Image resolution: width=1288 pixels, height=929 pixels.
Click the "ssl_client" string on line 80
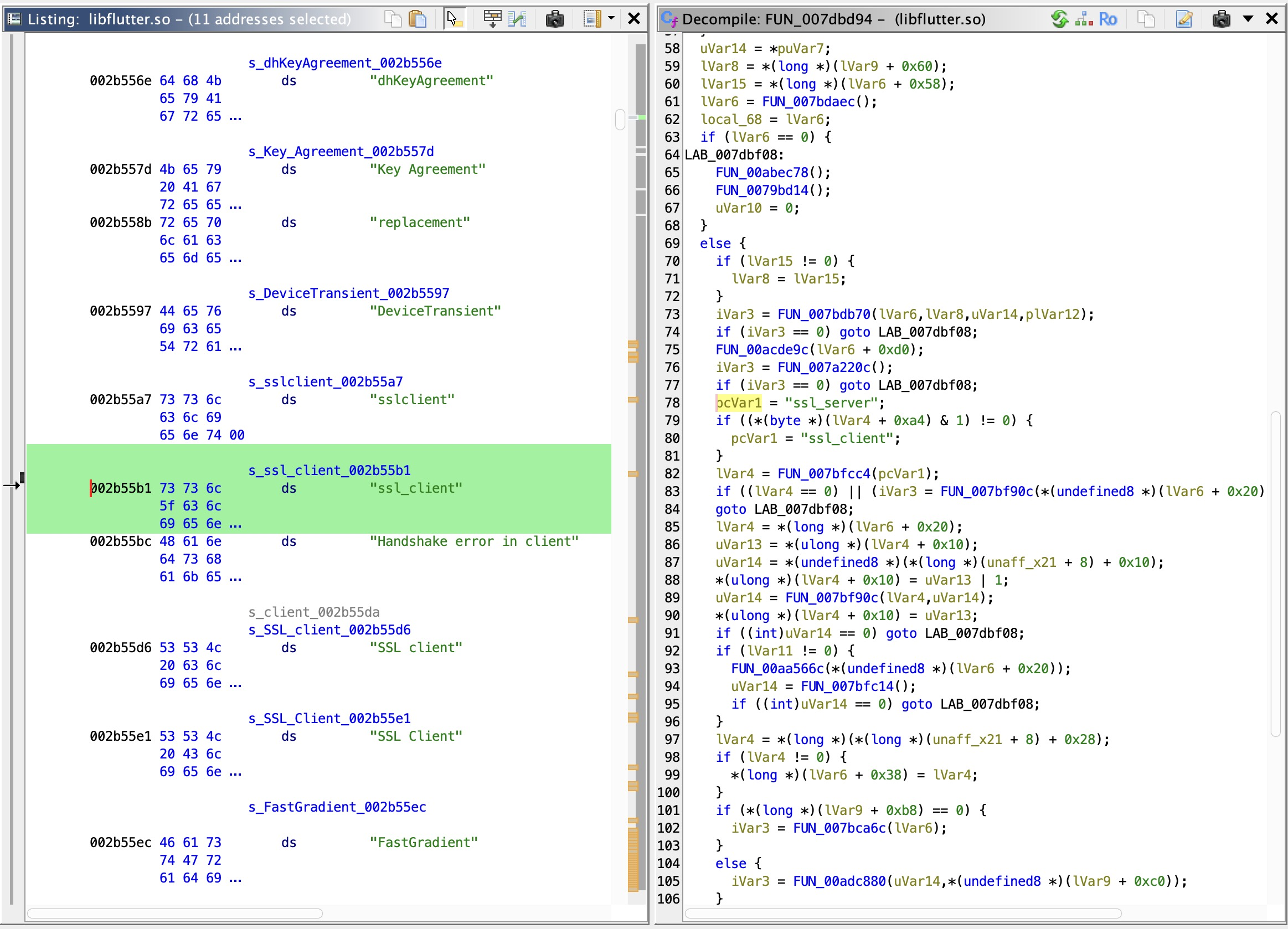tap(847, 438)
